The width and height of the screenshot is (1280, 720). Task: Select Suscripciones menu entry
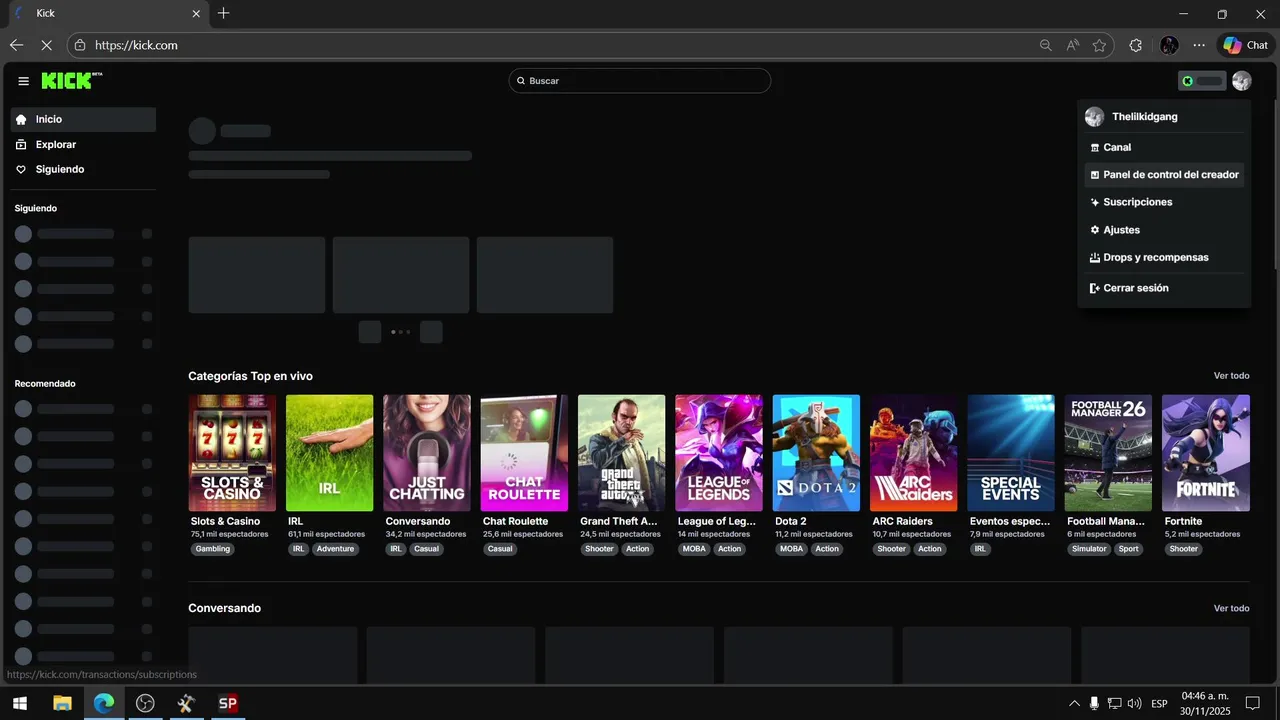click(x=1164, y=202)
